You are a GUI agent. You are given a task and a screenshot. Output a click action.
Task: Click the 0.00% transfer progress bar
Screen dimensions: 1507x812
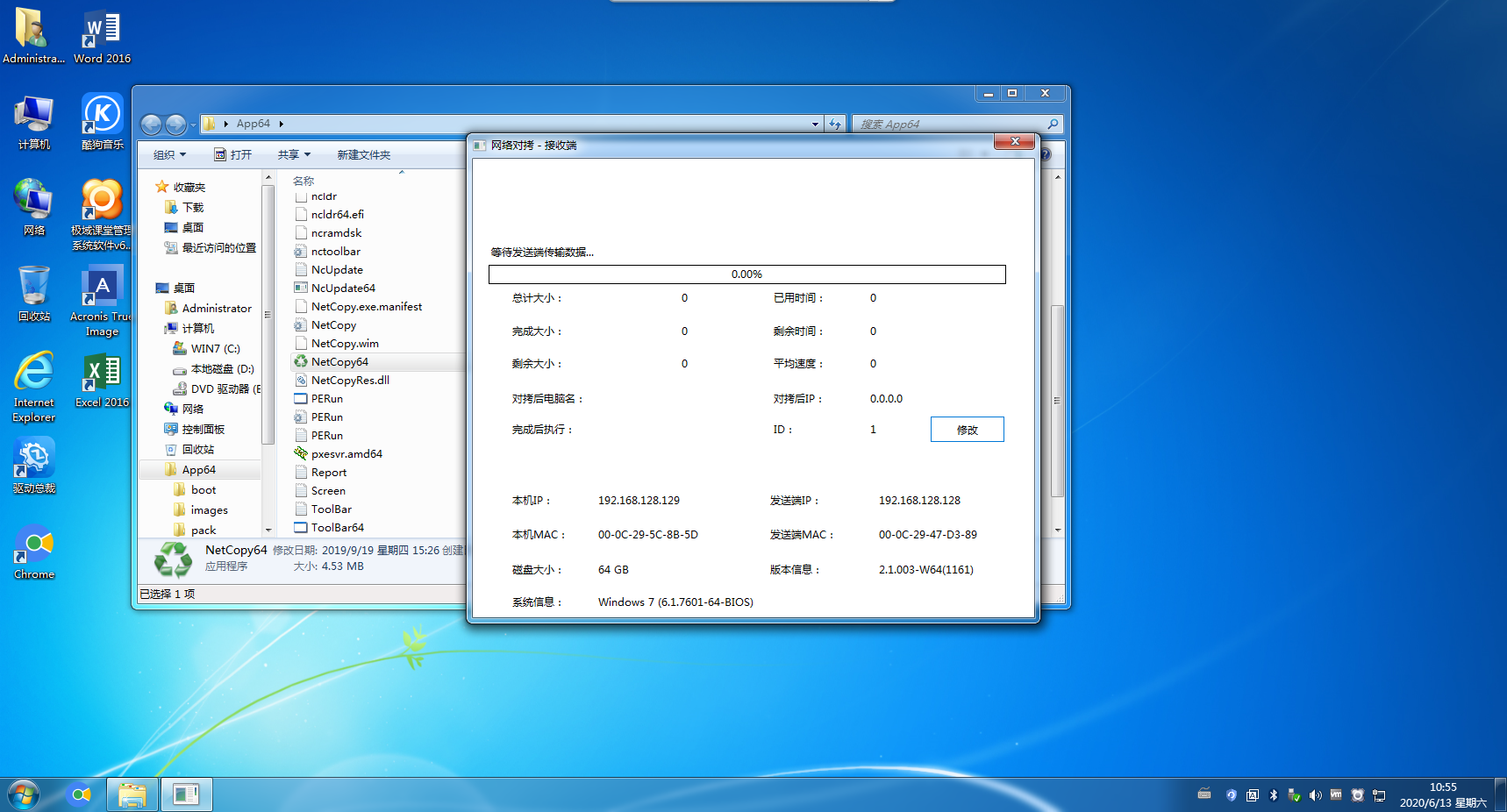click(746, 274)
